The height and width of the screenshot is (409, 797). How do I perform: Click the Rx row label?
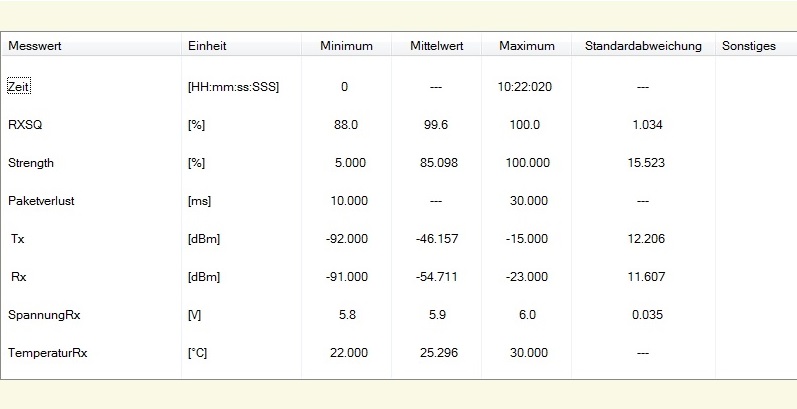tap(18, 276)
